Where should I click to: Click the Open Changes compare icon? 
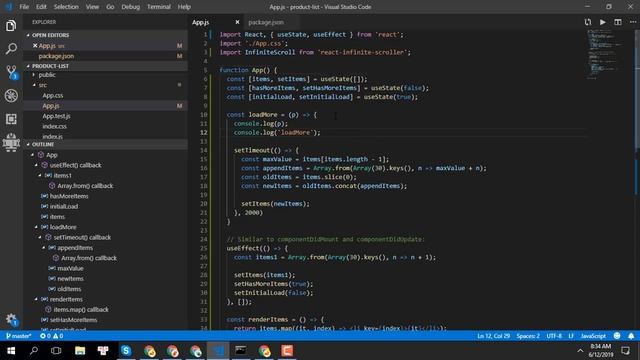click(587, 22)
